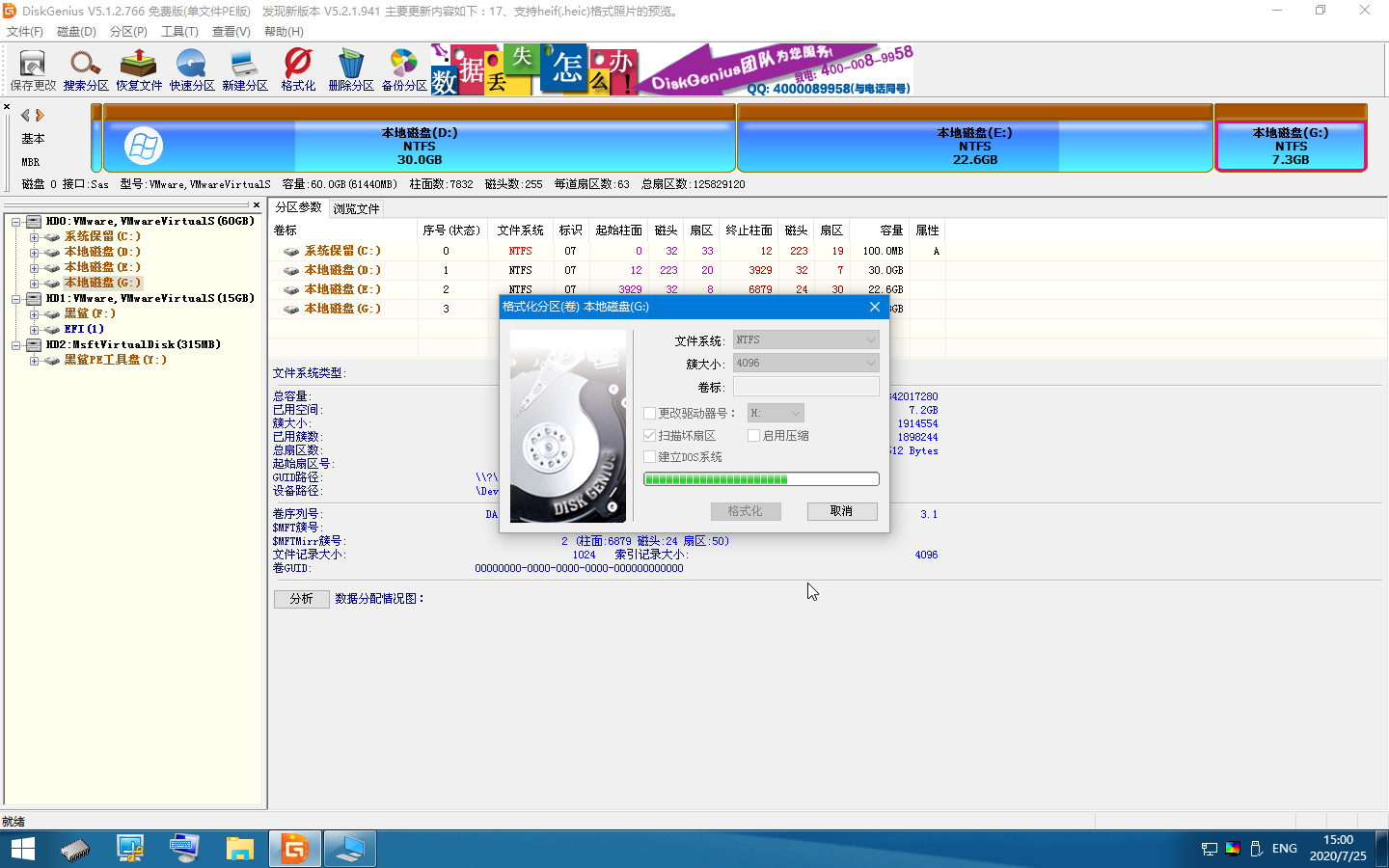Open the network tray icon
Viewport: 1389px width, 868px height.
point(1210,849)
